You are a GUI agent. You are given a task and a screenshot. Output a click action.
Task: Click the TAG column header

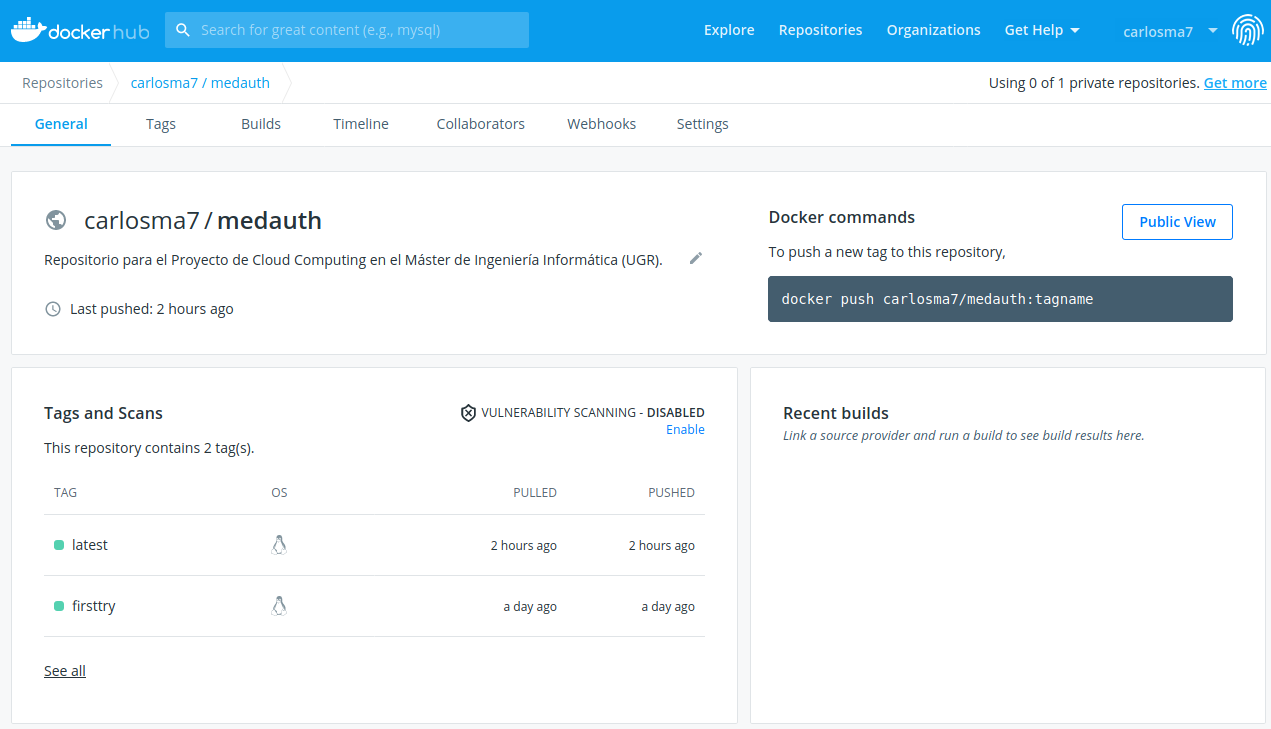pyautogui.click(x=66, y=493)
